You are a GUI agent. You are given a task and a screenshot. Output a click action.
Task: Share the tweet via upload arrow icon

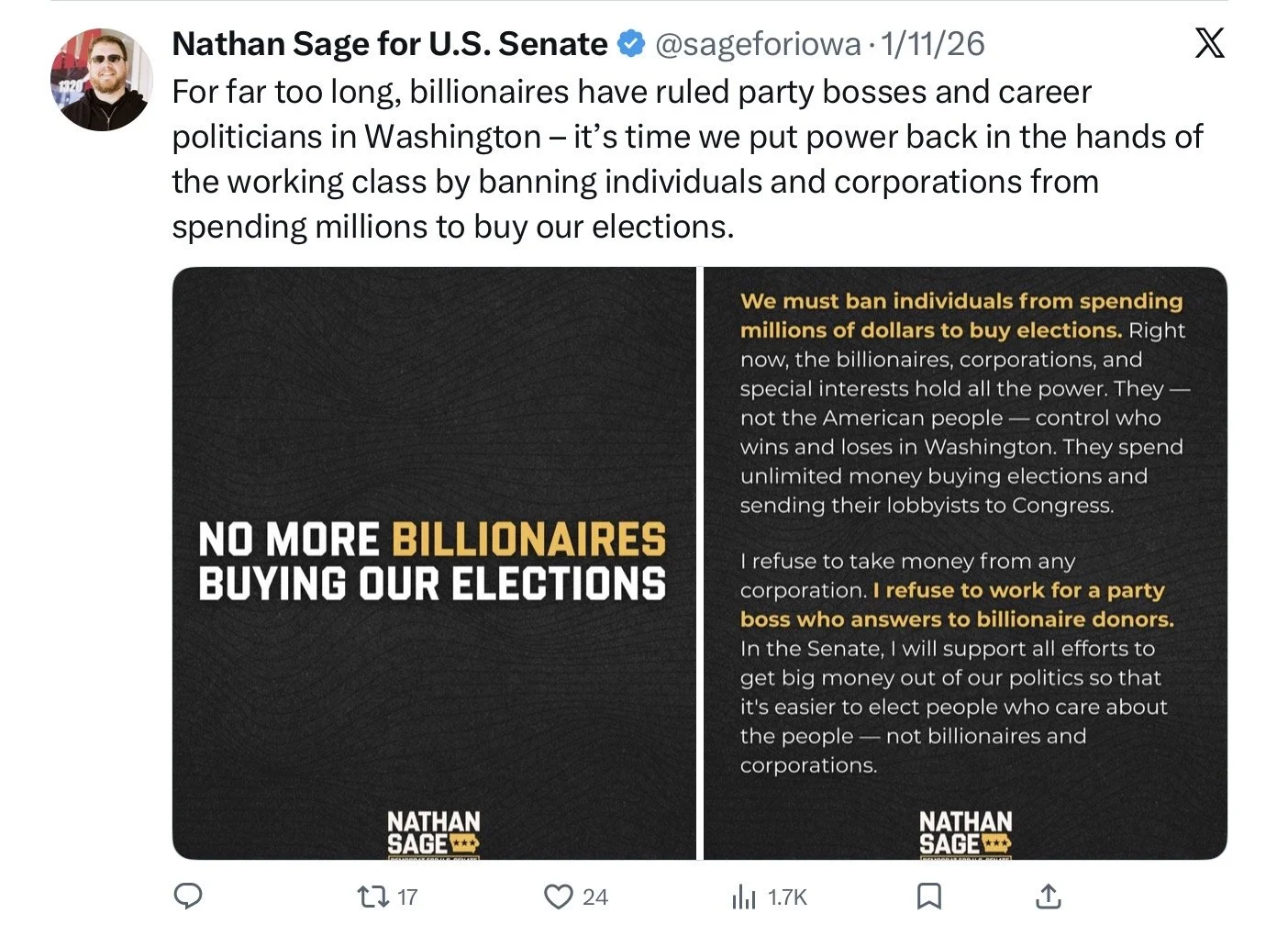point(1048,896)
